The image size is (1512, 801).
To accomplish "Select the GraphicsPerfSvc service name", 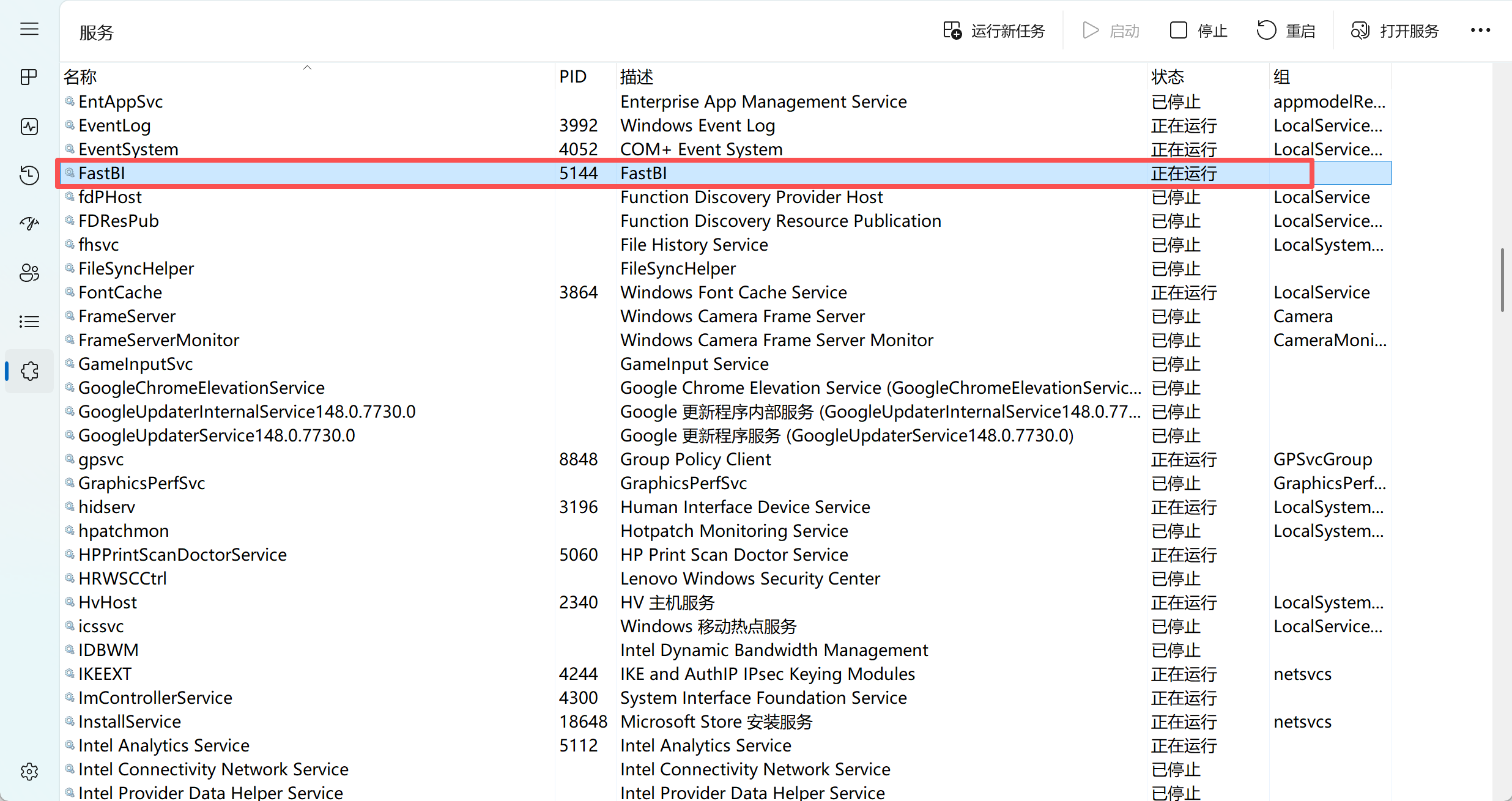I will tap(141, 483).
